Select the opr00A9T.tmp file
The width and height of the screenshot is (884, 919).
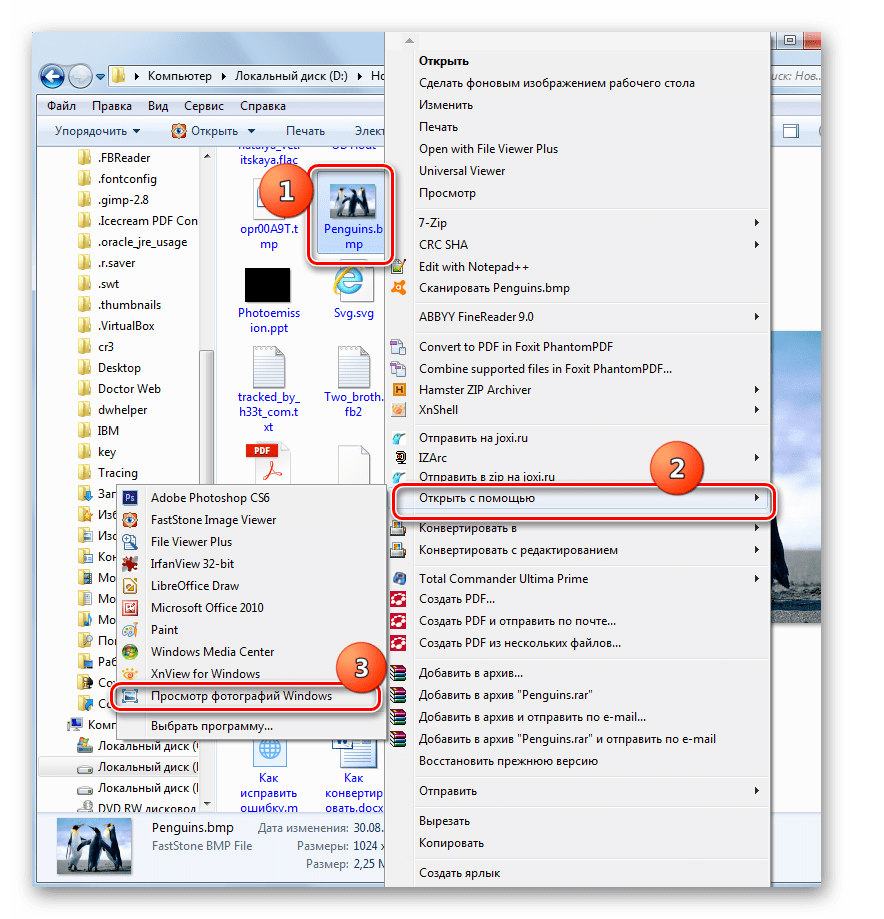(x=269, y=214)
